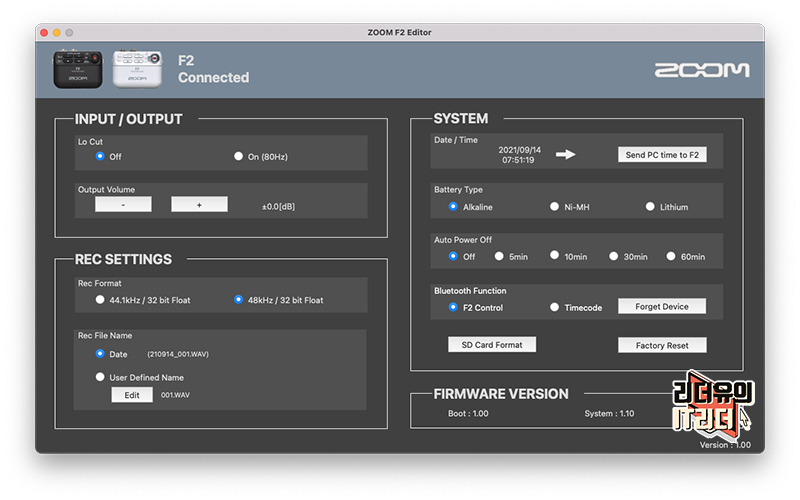Select Date for Rec File Name
800x500 pixels.
(x=100, y=354)
